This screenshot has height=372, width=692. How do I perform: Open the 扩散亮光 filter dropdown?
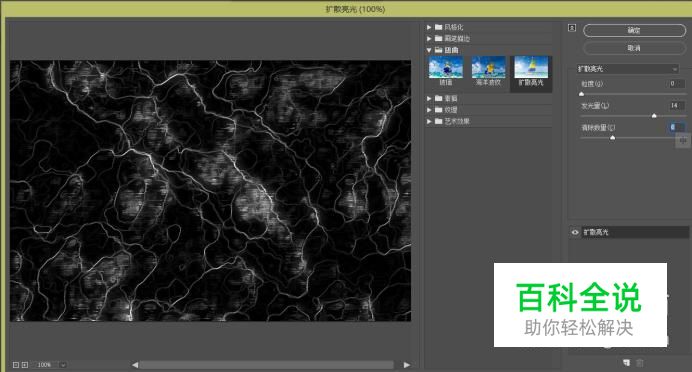coord(627,69)
